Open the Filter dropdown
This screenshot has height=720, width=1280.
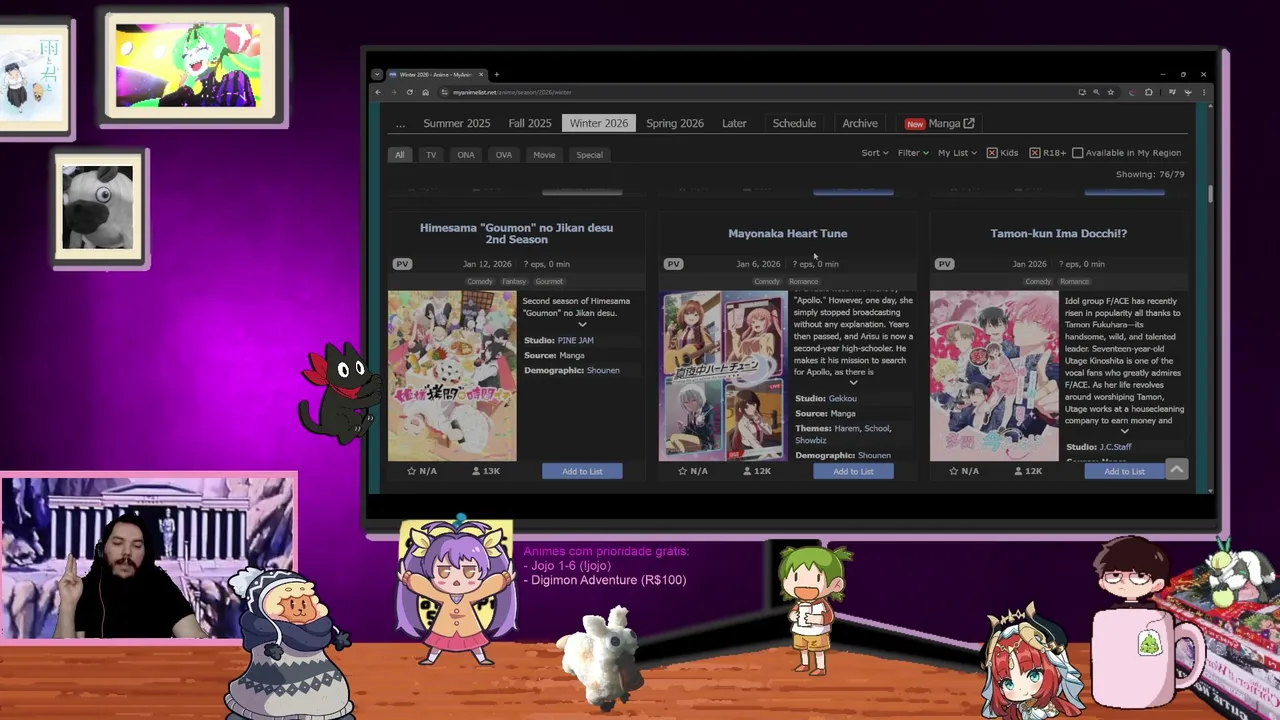pyautogui.click(x=913, y=153)
